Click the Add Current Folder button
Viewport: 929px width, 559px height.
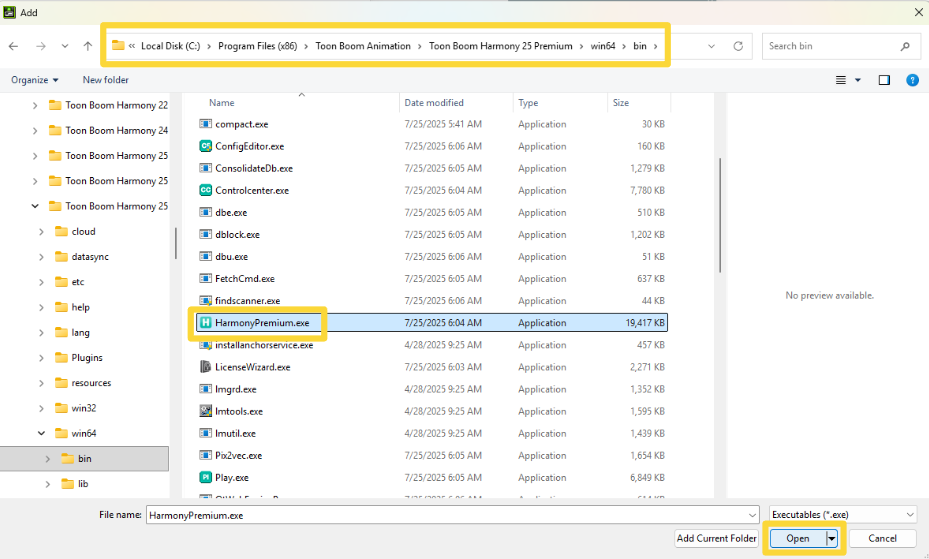point(716,538)
